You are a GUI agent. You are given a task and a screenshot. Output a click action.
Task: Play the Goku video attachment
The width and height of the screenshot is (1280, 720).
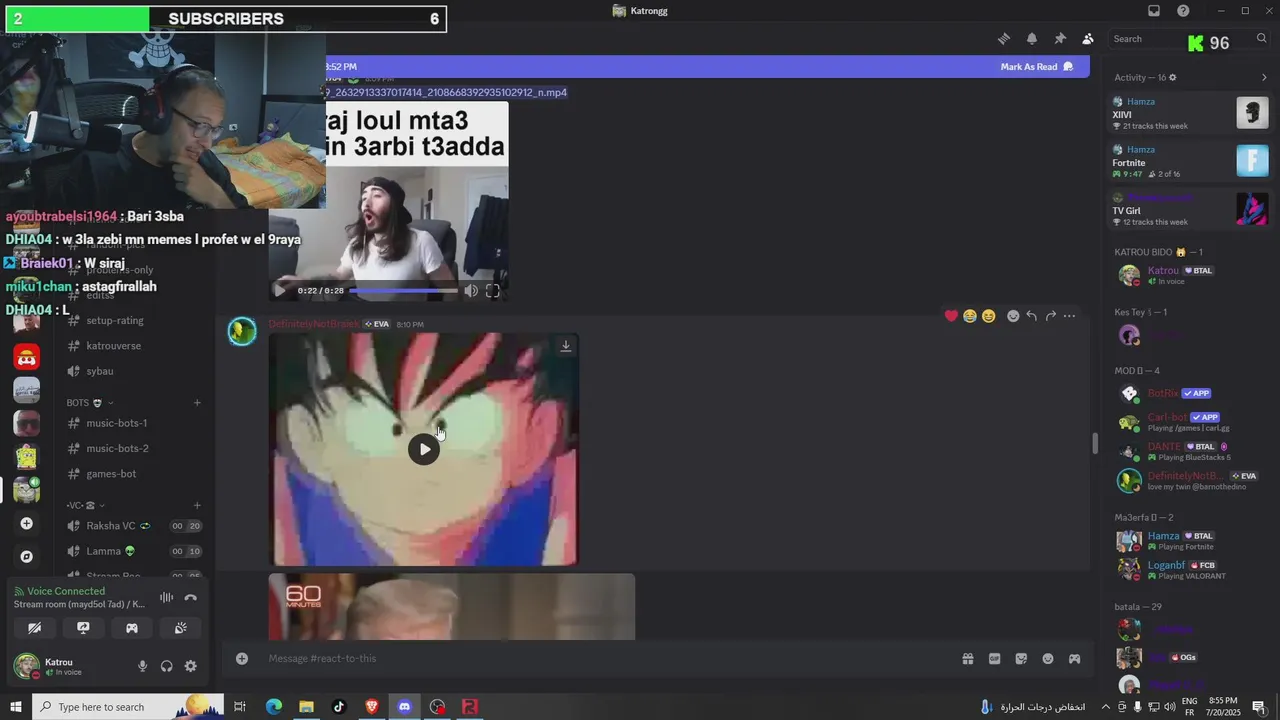(x=424, y=449)
